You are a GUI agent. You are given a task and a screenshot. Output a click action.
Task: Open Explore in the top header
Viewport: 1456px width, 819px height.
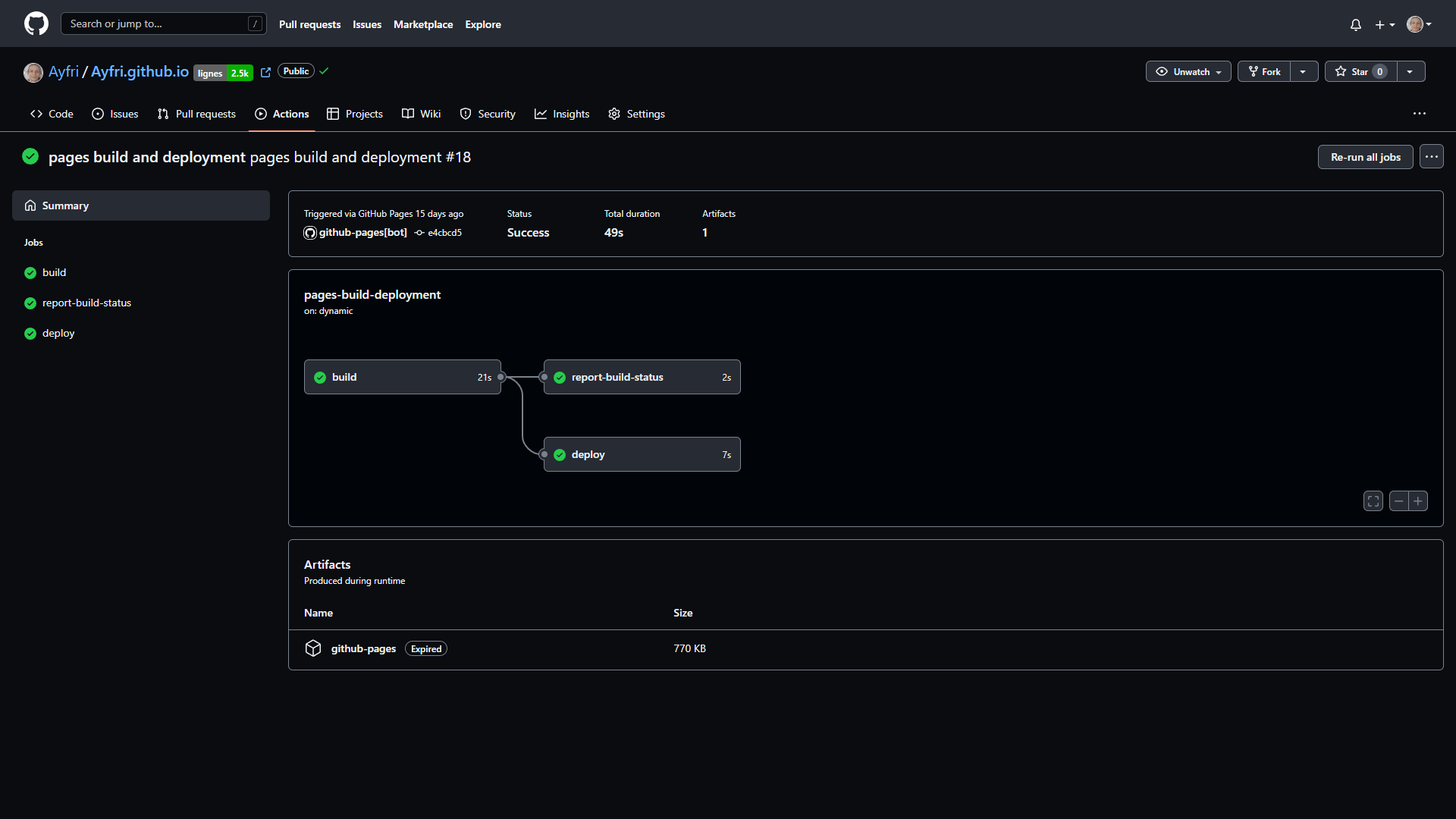pos(483,24)
